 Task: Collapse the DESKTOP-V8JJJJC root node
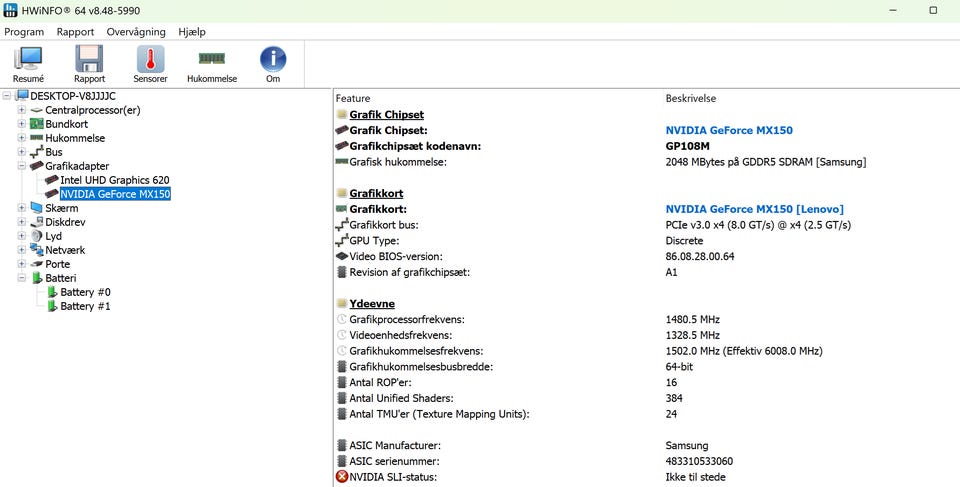[7, 96]
